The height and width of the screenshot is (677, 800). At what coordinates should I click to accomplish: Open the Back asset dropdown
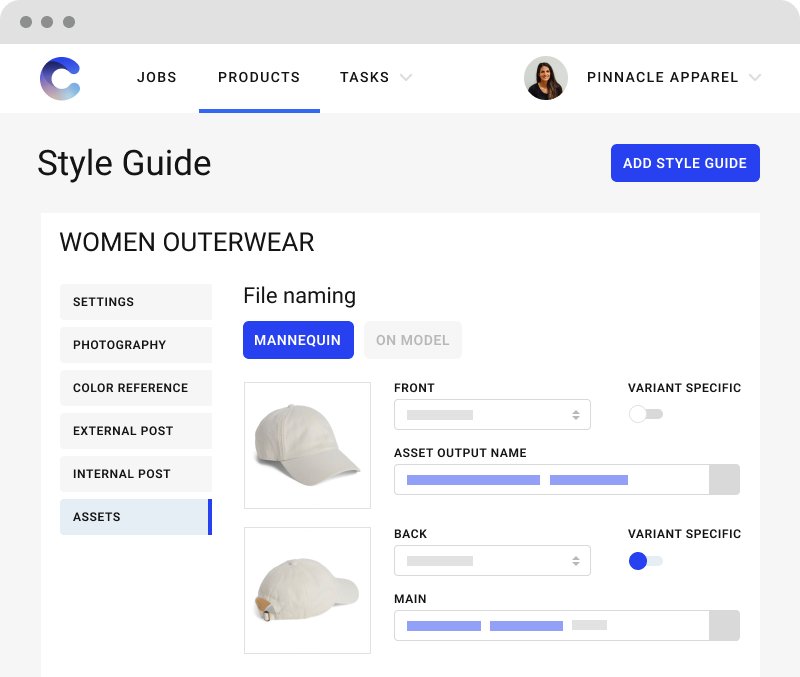(492, 560)
